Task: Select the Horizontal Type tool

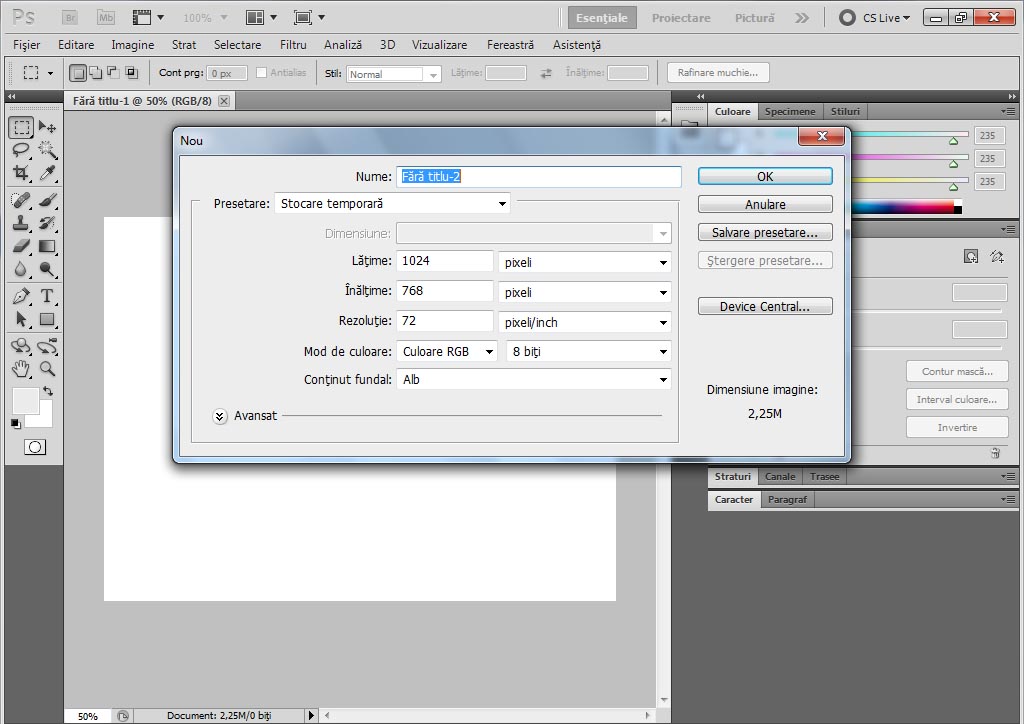Action: [x=47, y=296]
